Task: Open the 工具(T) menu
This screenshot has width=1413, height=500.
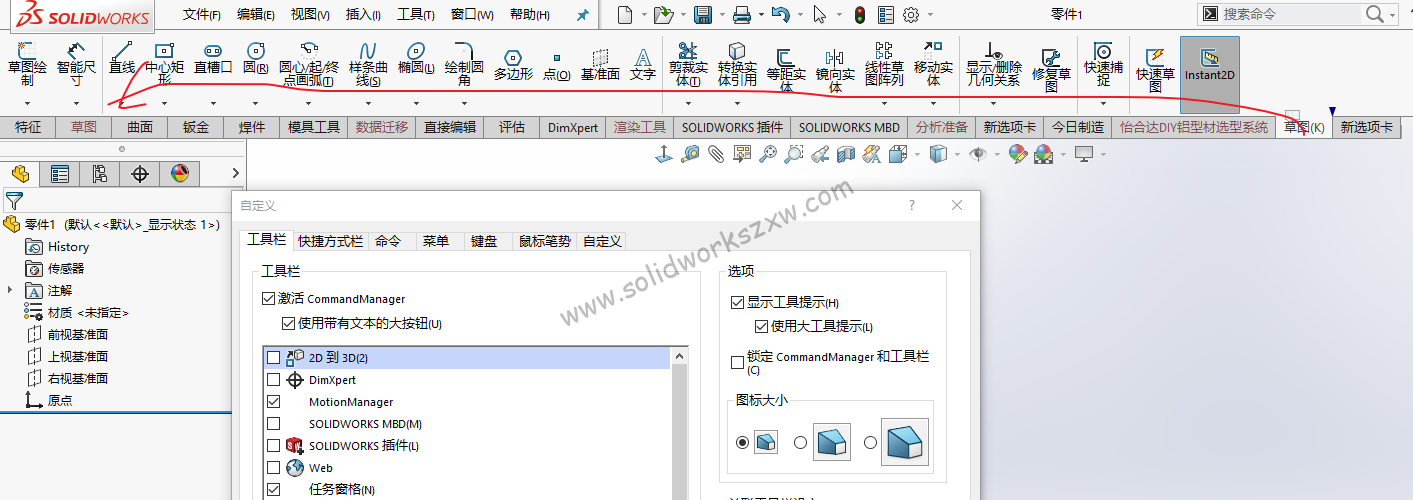Action: pos(416,15)
